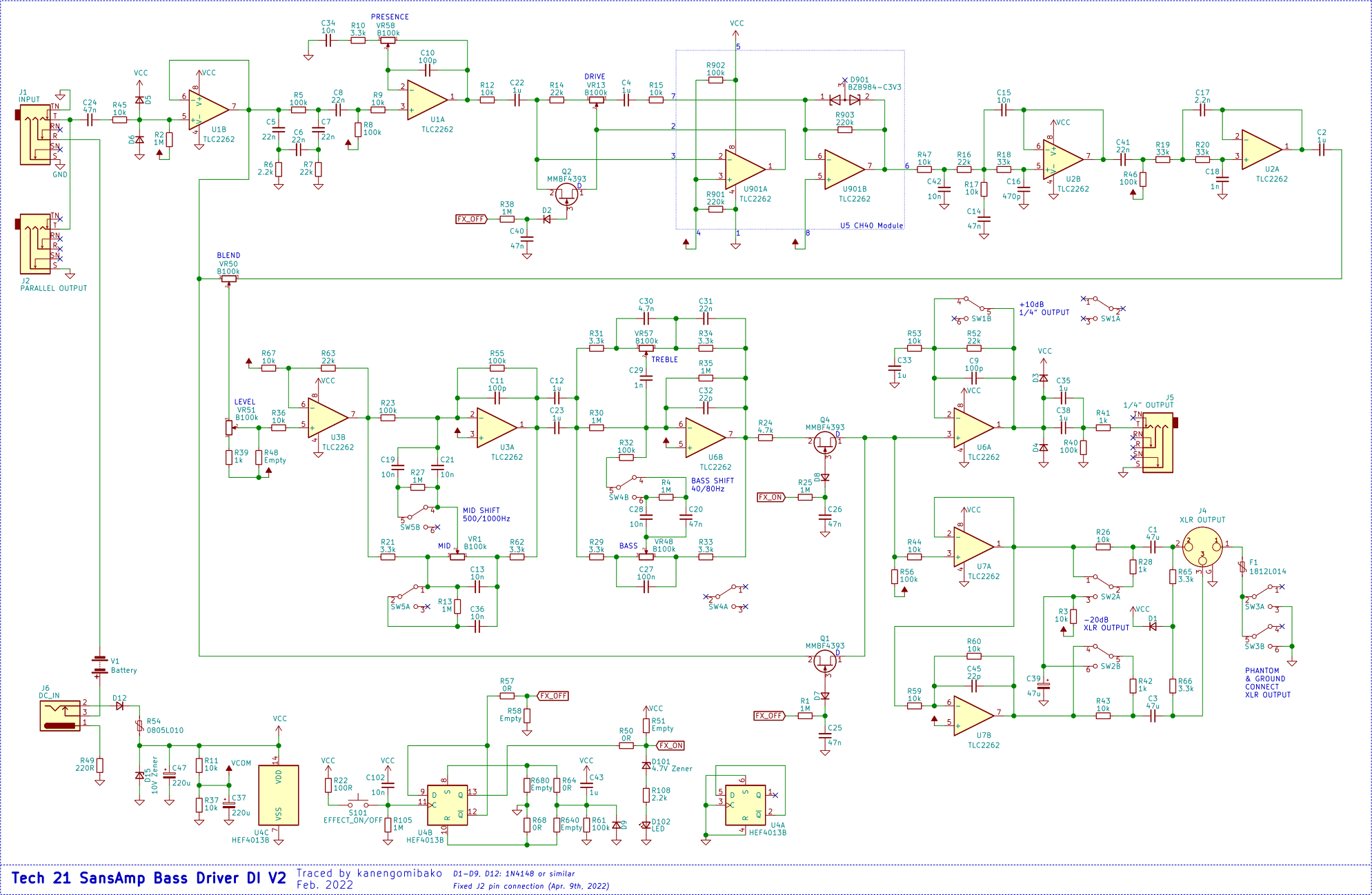Screen dimensions: 1372x895
Task: Click the FX_OFF flag near R38
Action: click(471, 219)
